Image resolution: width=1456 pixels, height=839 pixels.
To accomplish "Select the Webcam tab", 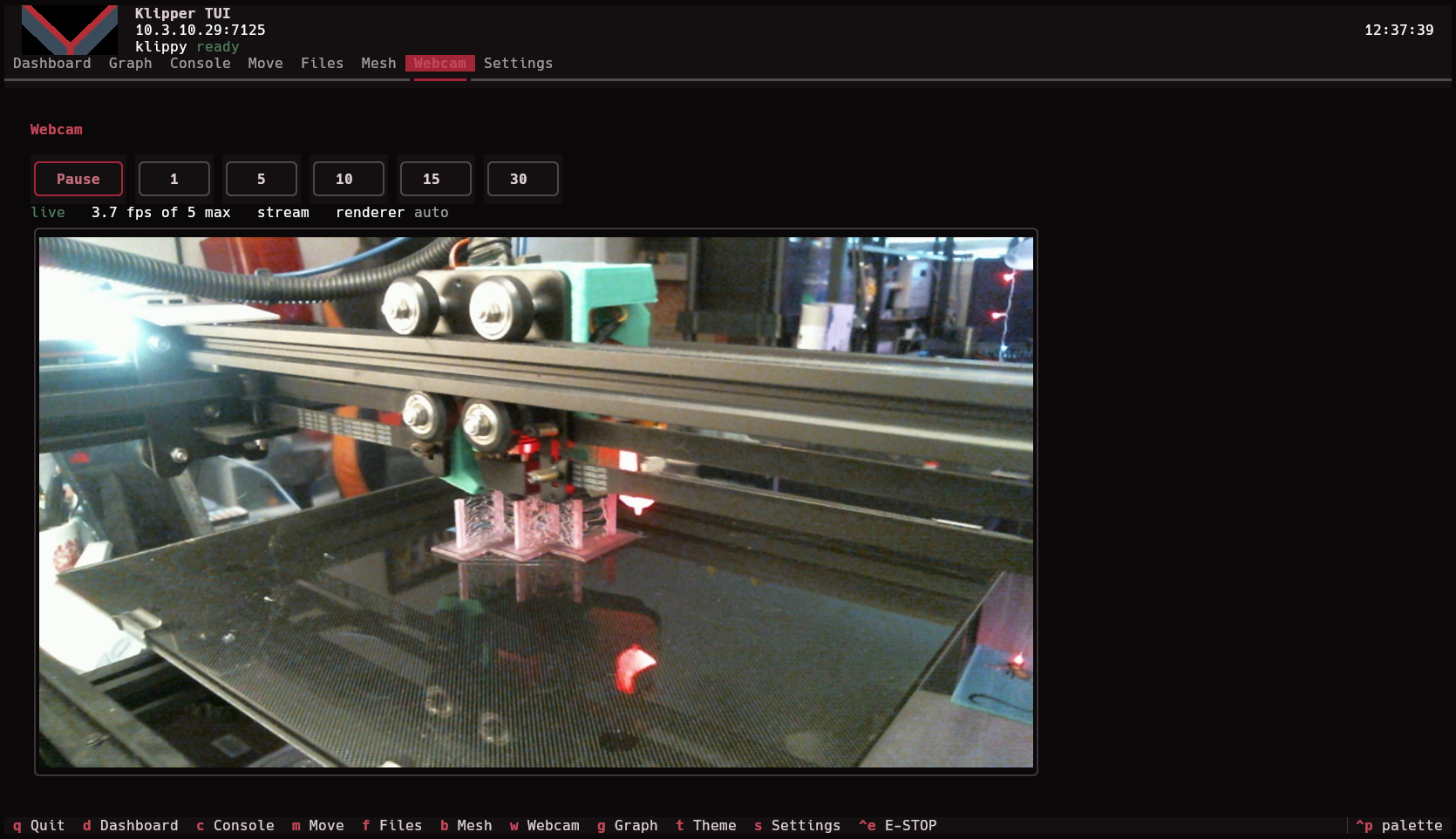I will (439, 63).
